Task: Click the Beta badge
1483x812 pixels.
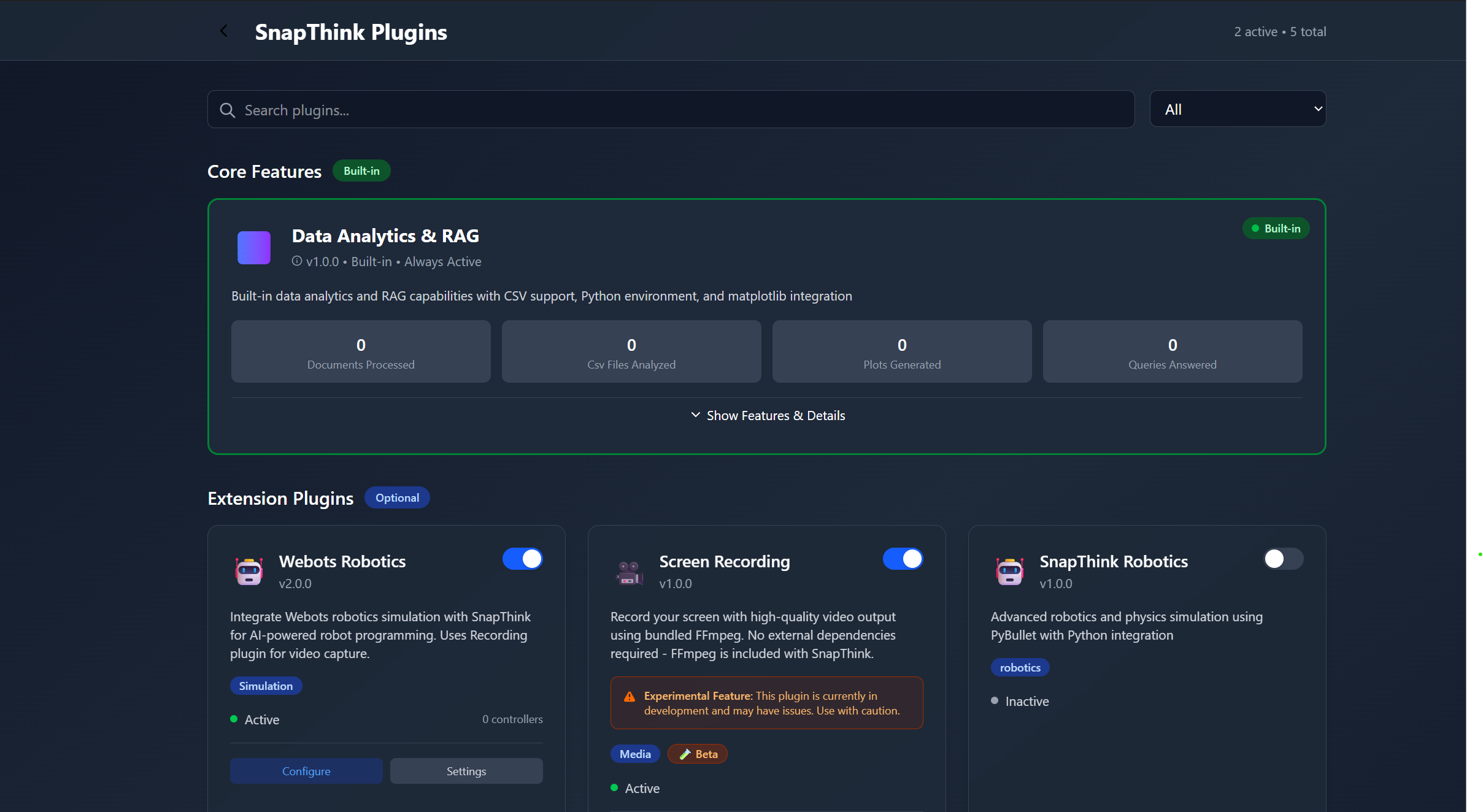Action: click(698, 754)
